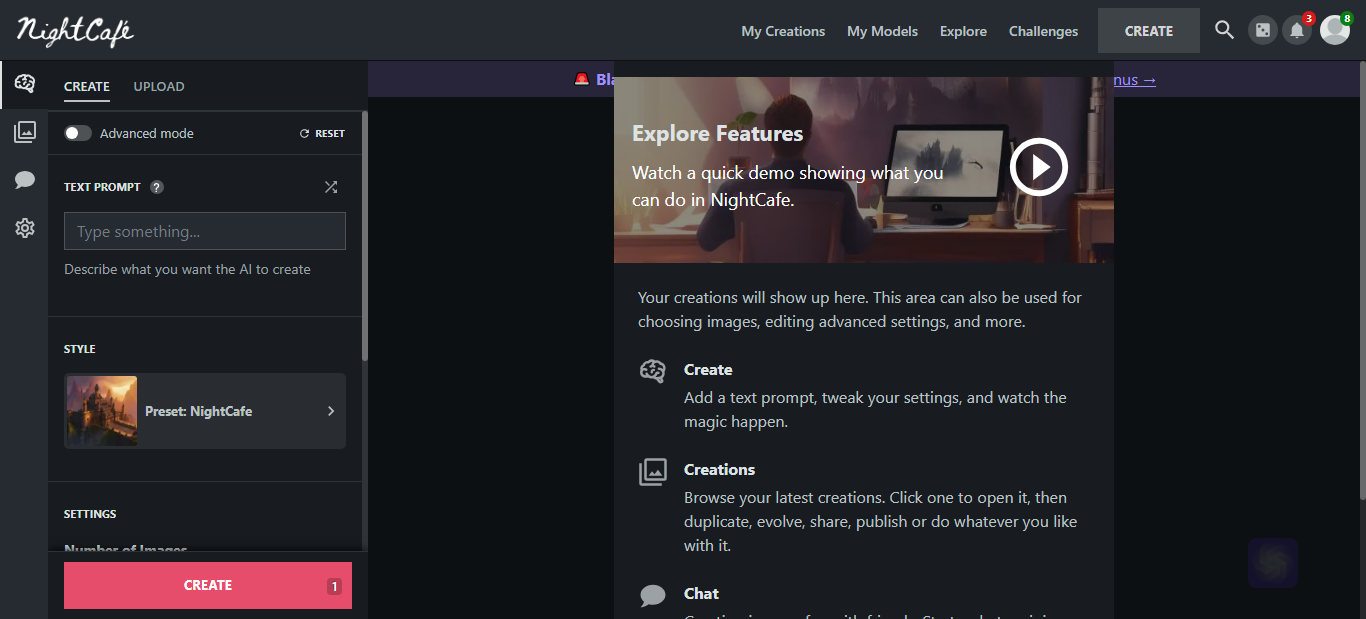Screen dimensions: 1366x619
Task: Click "Browse your latest creations" description
Action: pos(880,522)
